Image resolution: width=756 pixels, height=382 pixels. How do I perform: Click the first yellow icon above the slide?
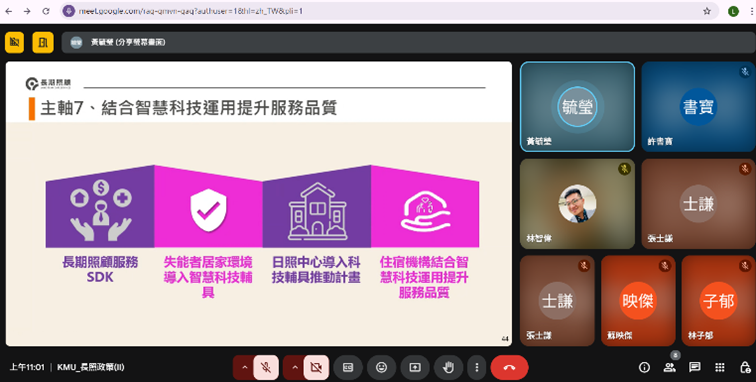coord(14,42)
